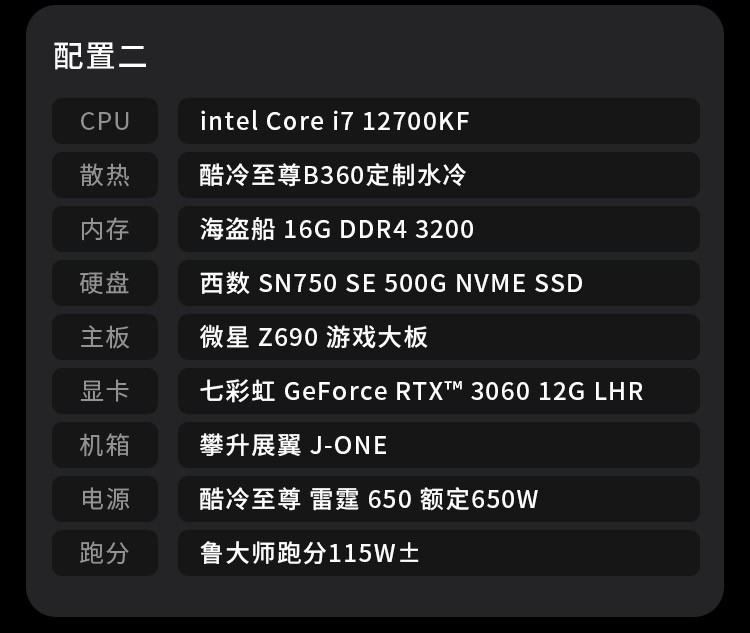The image size is (750, 633).
Task: Select the CPU label cell
Action: click(105, 121)
